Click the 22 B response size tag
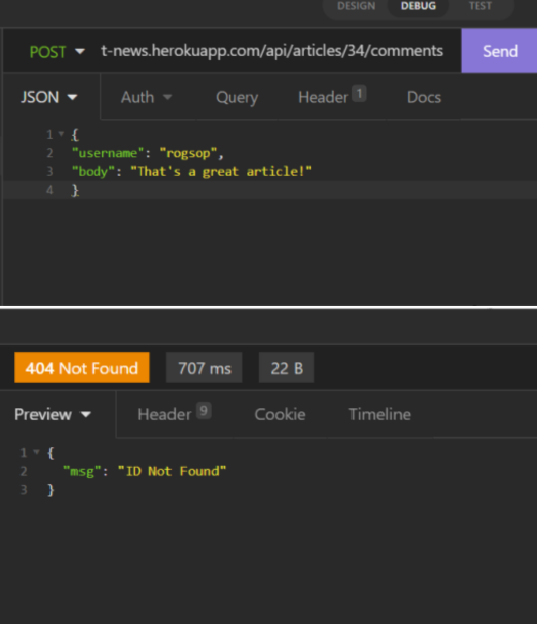Image resolution: width=537 pixels, height=624 pixels. pyautogui.click(x=286, y=368)
